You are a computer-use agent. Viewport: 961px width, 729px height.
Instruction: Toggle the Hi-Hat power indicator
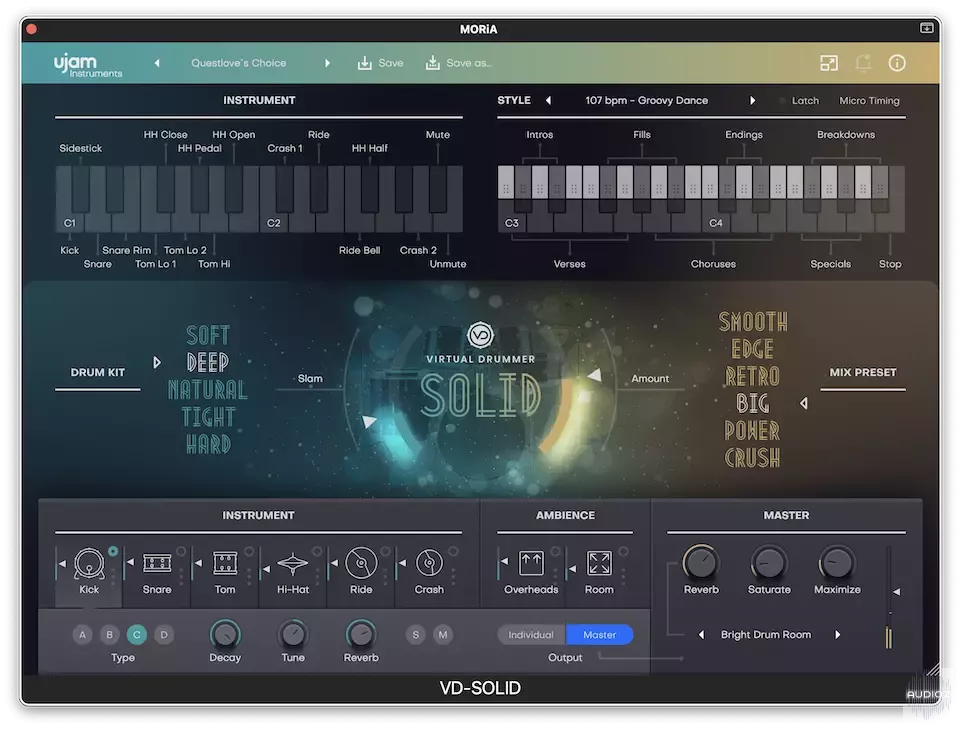[x=317, y=551]
